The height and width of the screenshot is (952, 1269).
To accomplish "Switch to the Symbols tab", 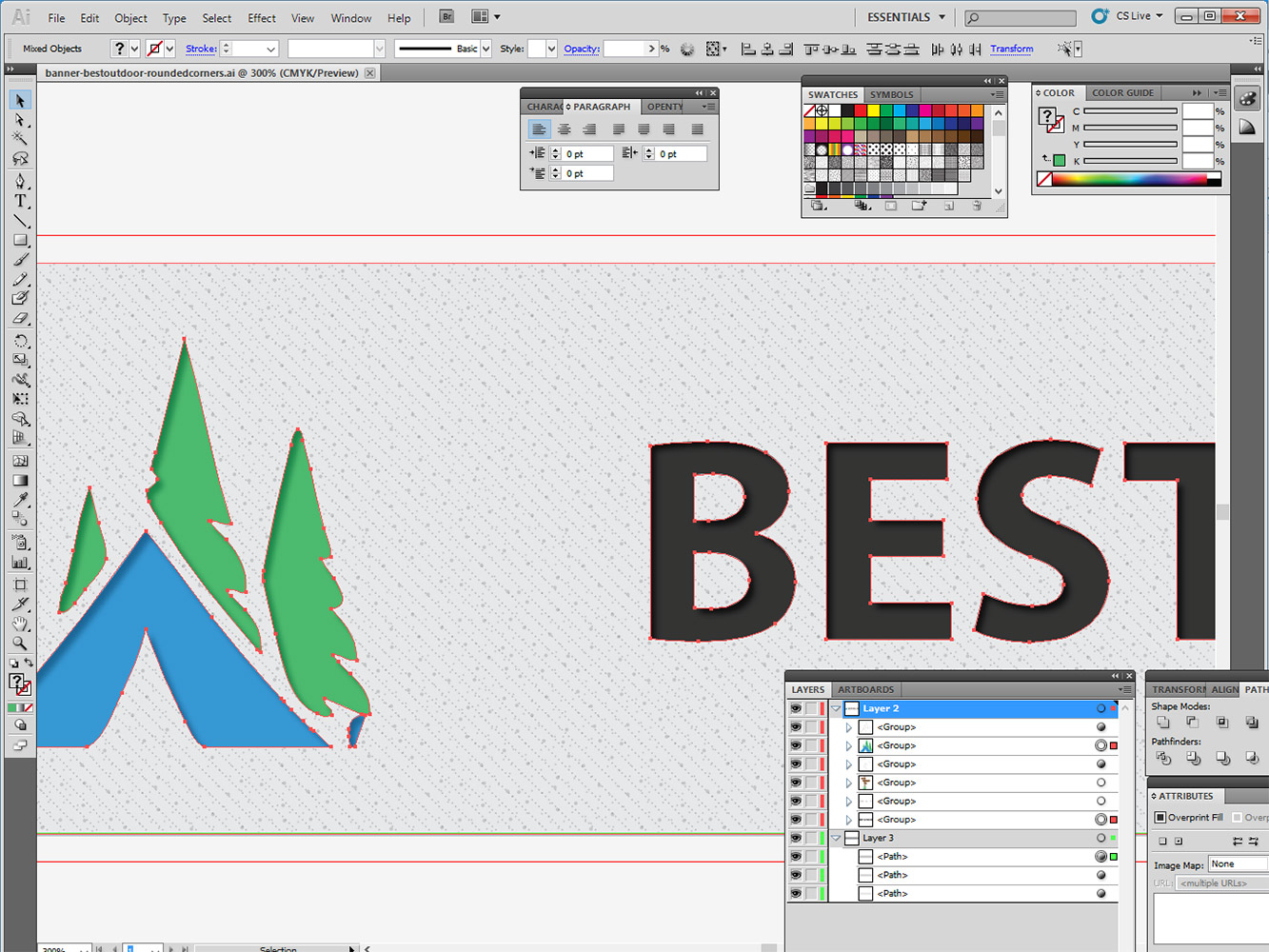I will [x=891, y=94].
